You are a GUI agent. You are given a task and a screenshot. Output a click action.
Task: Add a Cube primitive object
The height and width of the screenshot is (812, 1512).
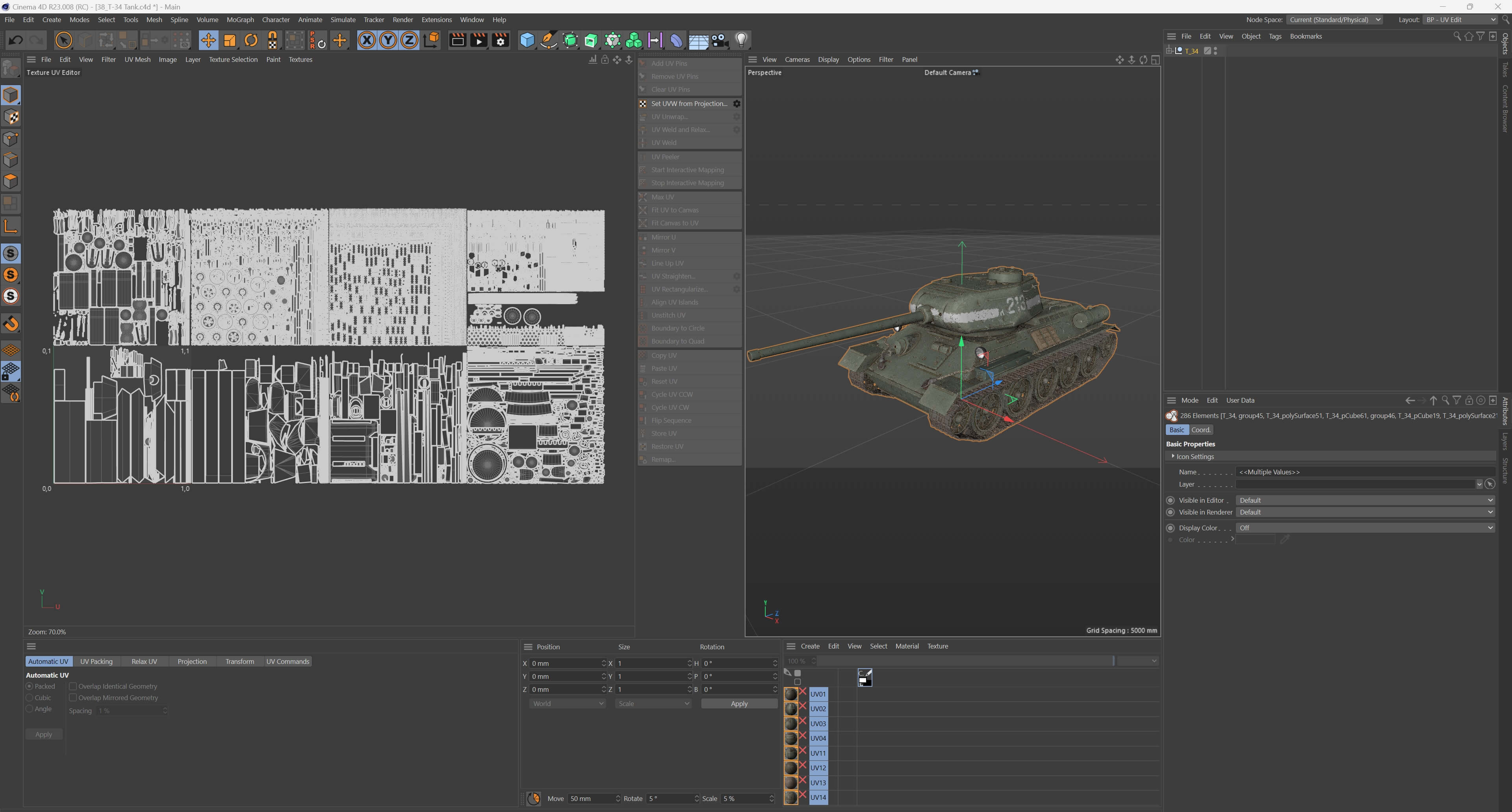point(527,40)
